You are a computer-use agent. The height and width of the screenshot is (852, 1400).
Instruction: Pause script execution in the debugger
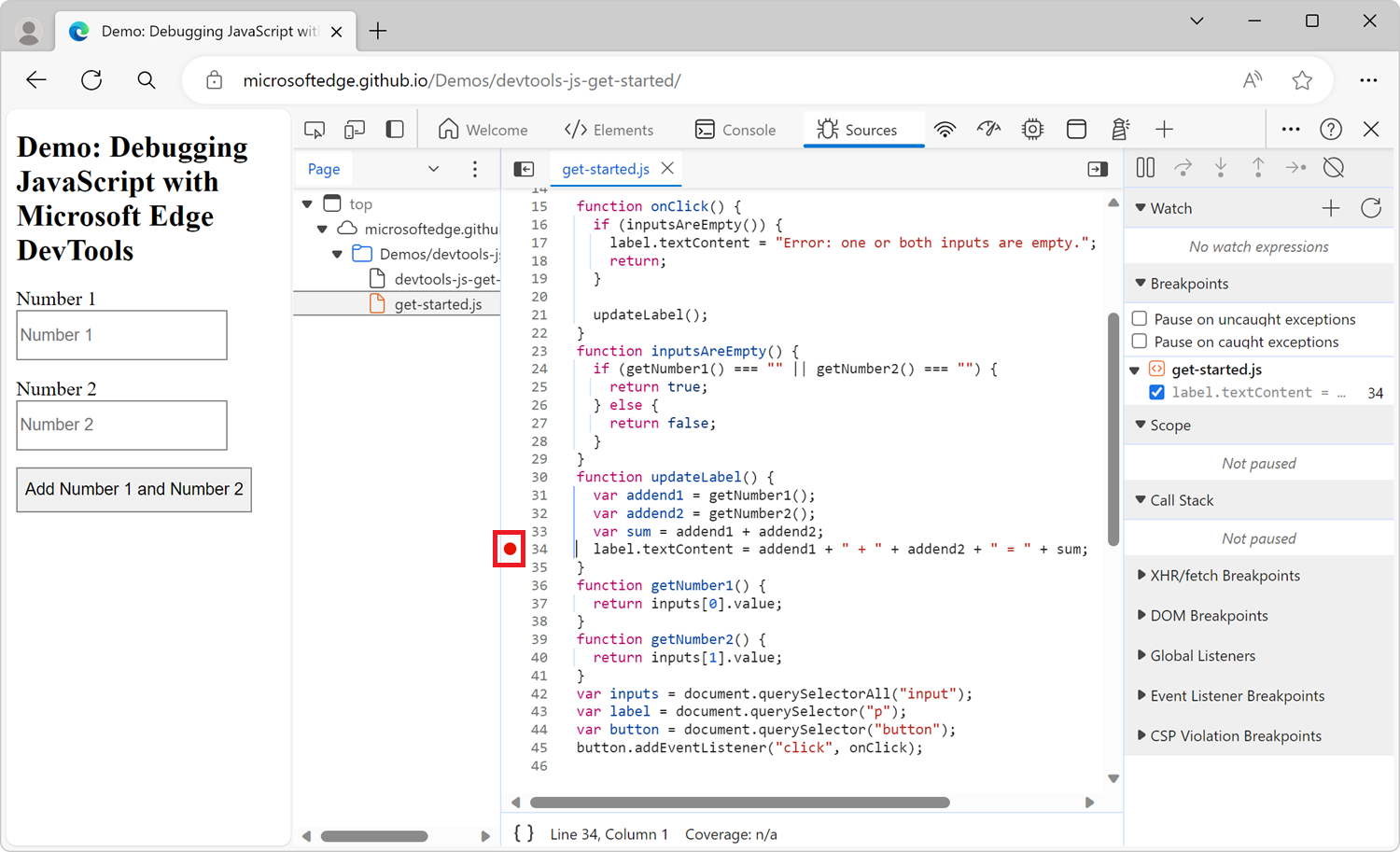click(1145, 167)
